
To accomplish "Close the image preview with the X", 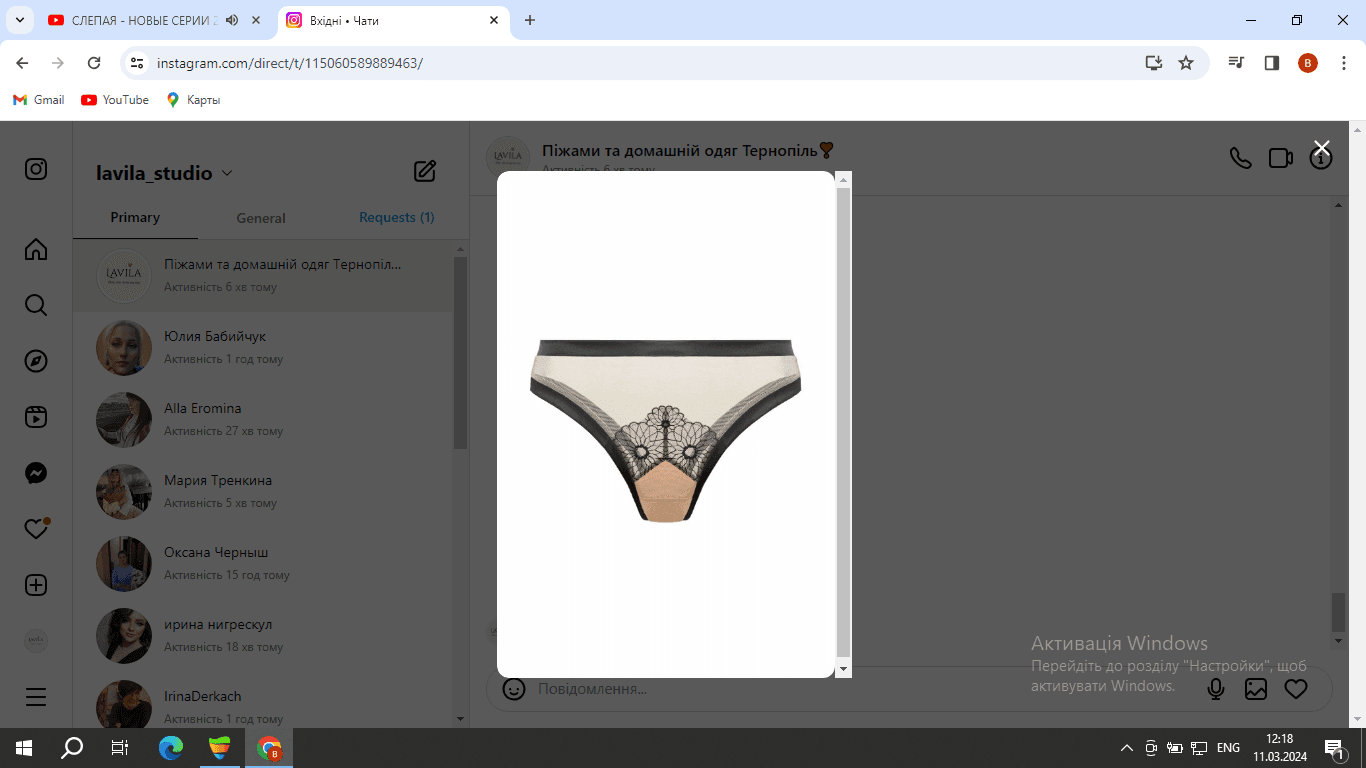I will (x=1321, y=148).
